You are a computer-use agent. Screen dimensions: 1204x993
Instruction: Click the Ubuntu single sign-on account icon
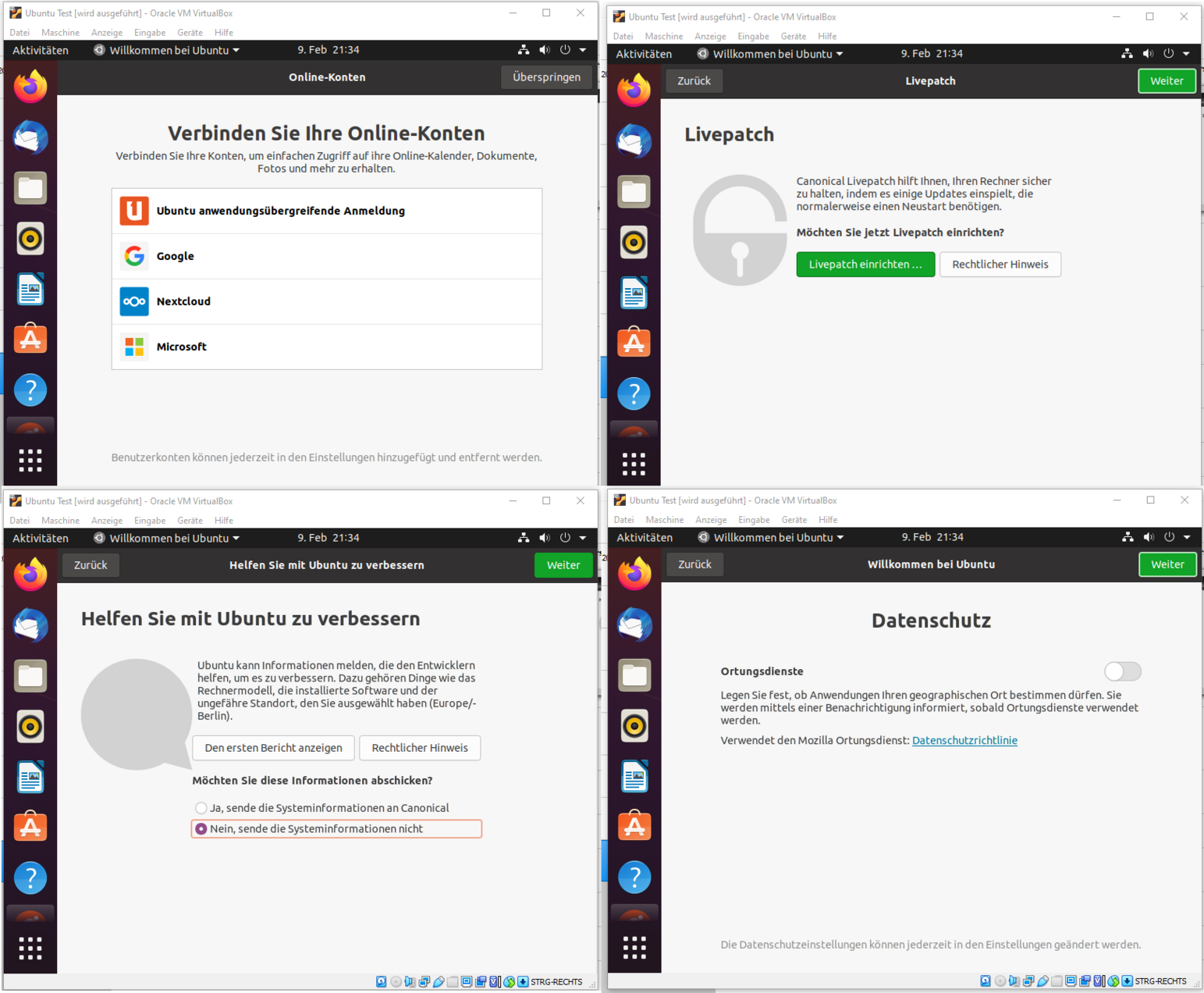click(134, 211)
